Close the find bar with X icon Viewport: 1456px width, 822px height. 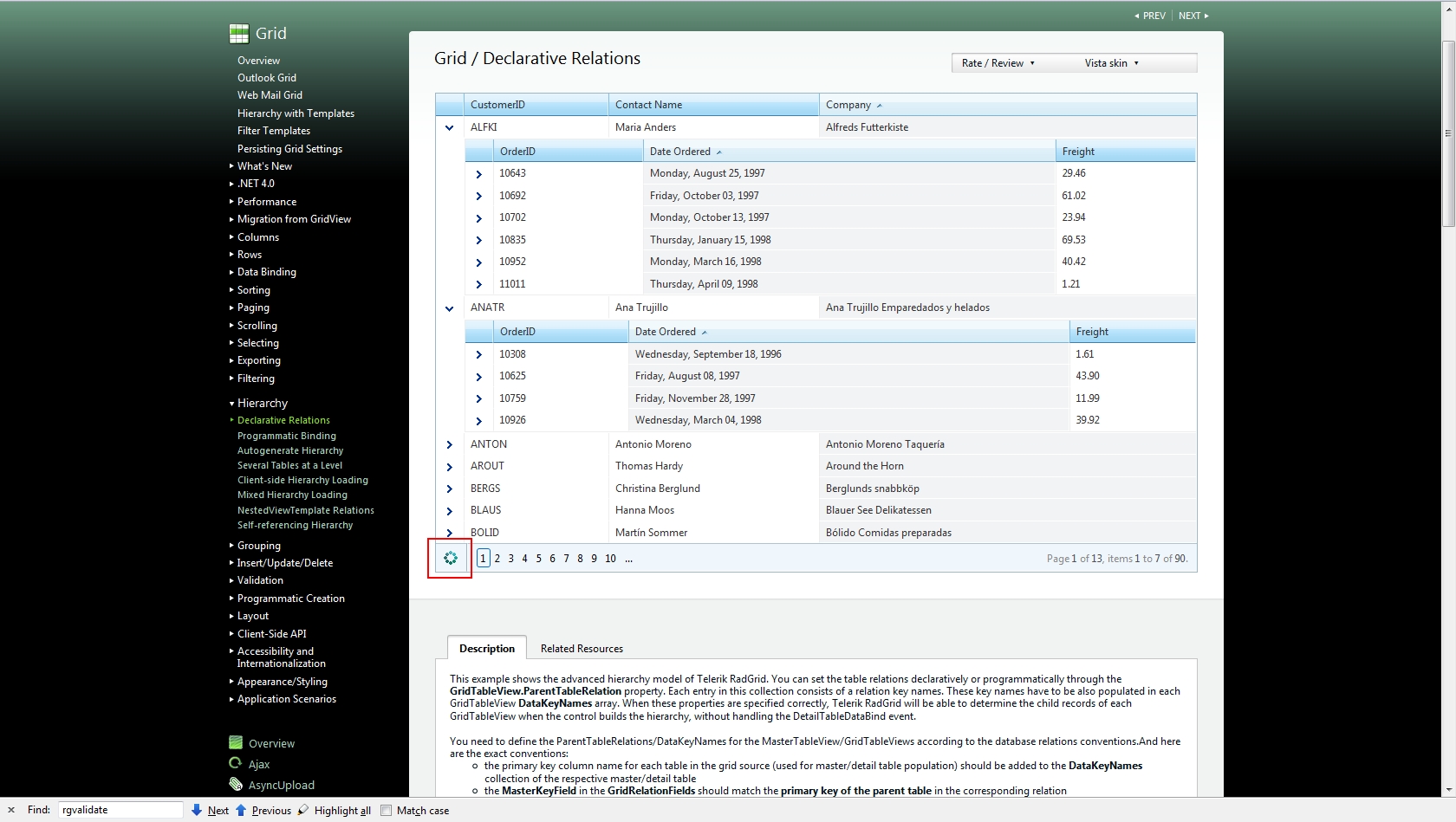click(11, 810)
